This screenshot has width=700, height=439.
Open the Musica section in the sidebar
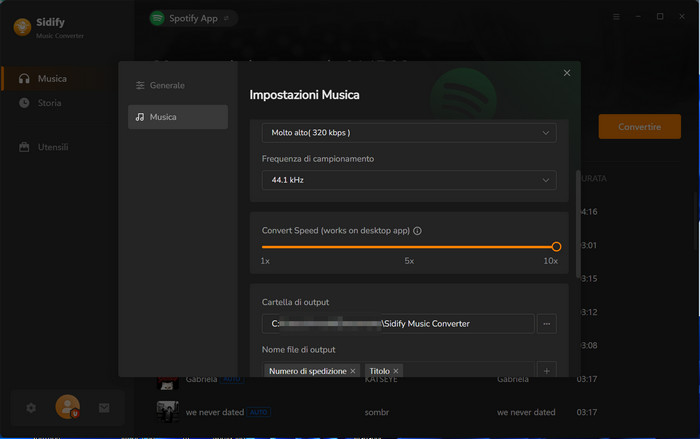pos(60,79)
